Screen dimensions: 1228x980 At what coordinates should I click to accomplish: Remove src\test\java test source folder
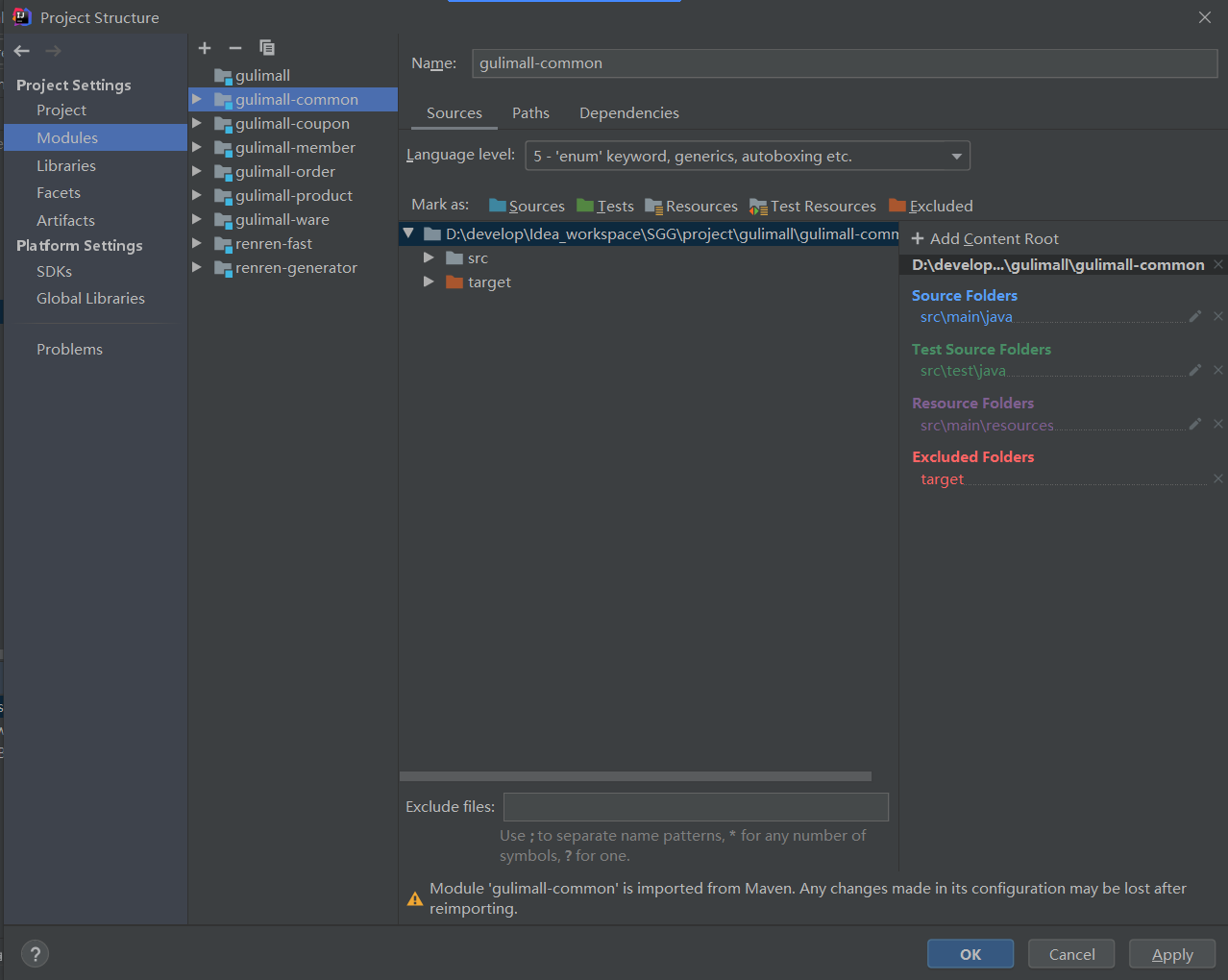click(x=1218, y=370)
